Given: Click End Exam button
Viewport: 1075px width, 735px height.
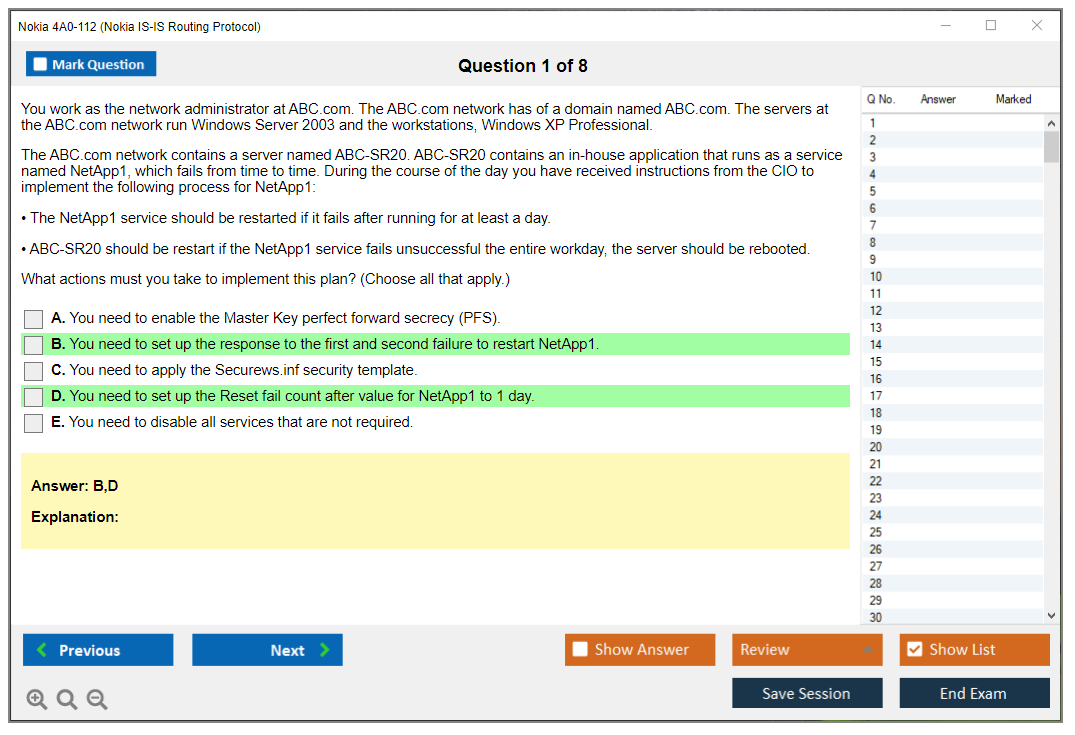Looking at the screenshot, I should 974,693.
